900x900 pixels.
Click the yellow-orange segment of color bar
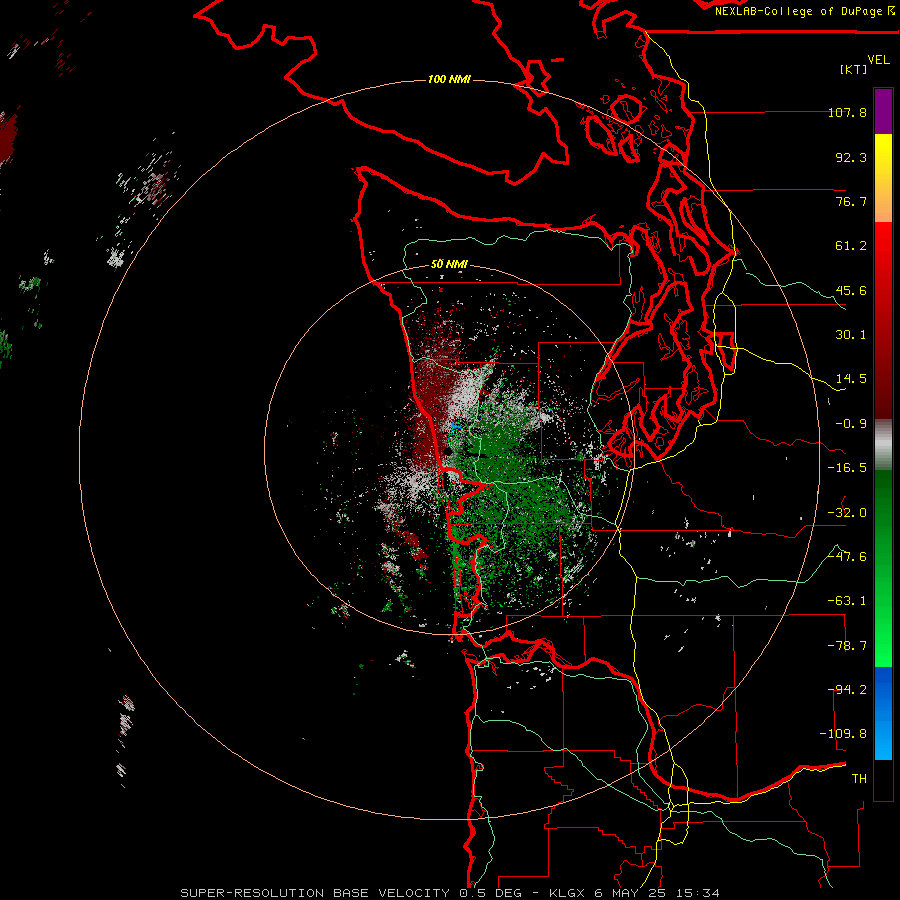(883, 178)
